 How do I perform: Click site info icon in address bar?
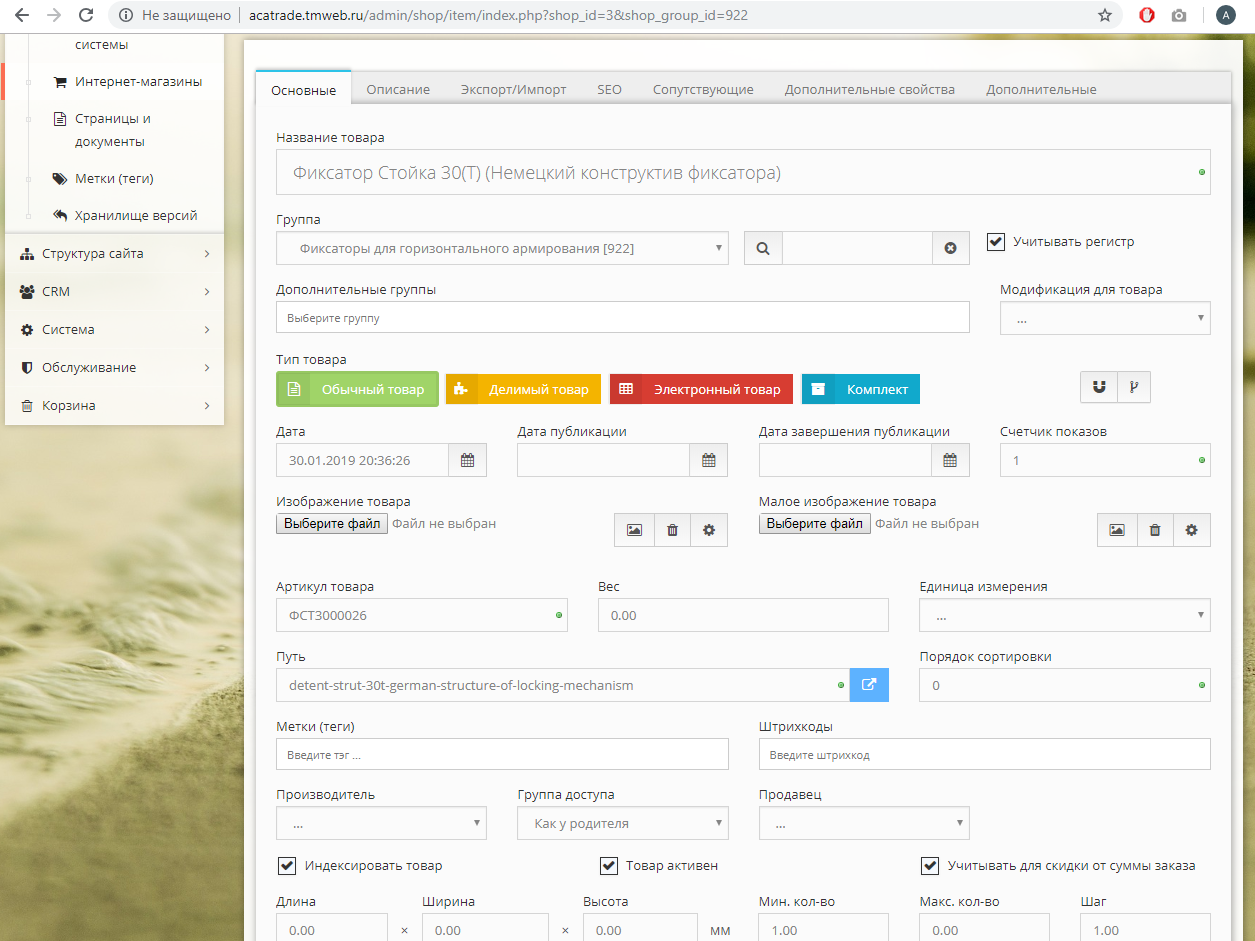click(x=124, y=15)
